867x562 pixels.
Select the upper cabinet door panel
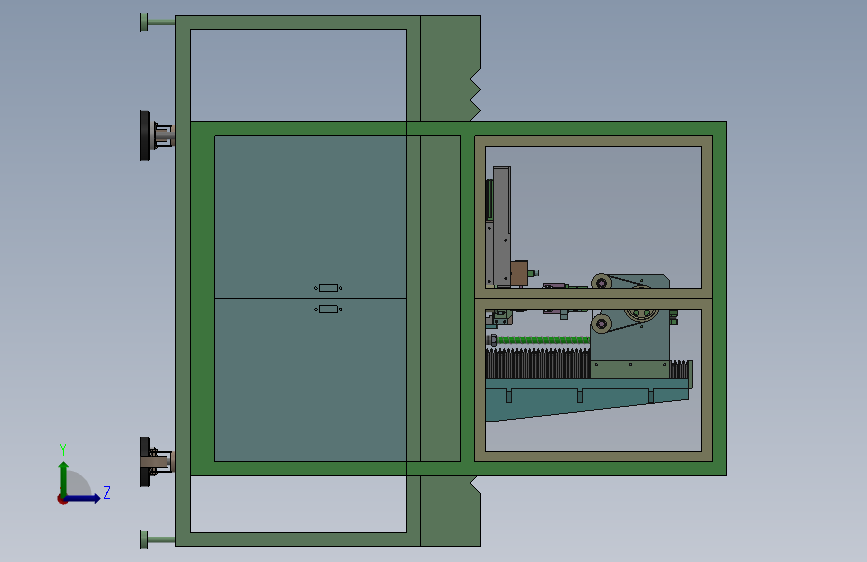tap(310, 217)
